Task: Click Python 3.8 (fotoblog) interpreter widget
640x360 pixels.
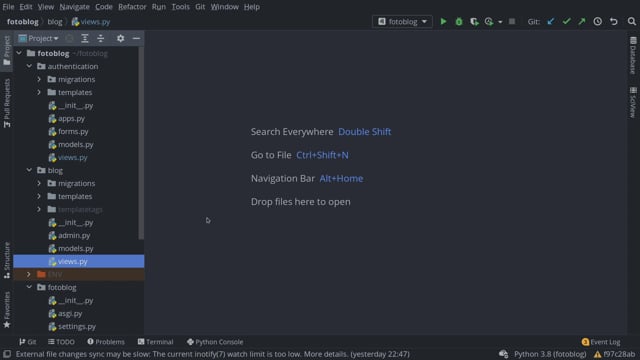Action: pos(550,354)
